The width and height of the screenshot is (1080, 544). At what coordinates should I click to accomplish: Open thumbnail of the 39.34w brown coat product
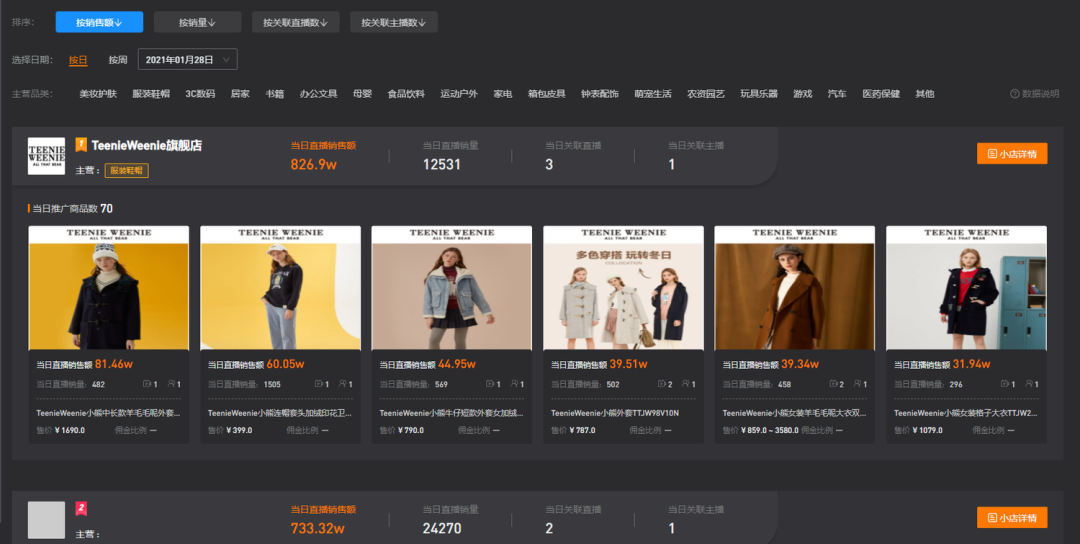click(x=795, y=288)
